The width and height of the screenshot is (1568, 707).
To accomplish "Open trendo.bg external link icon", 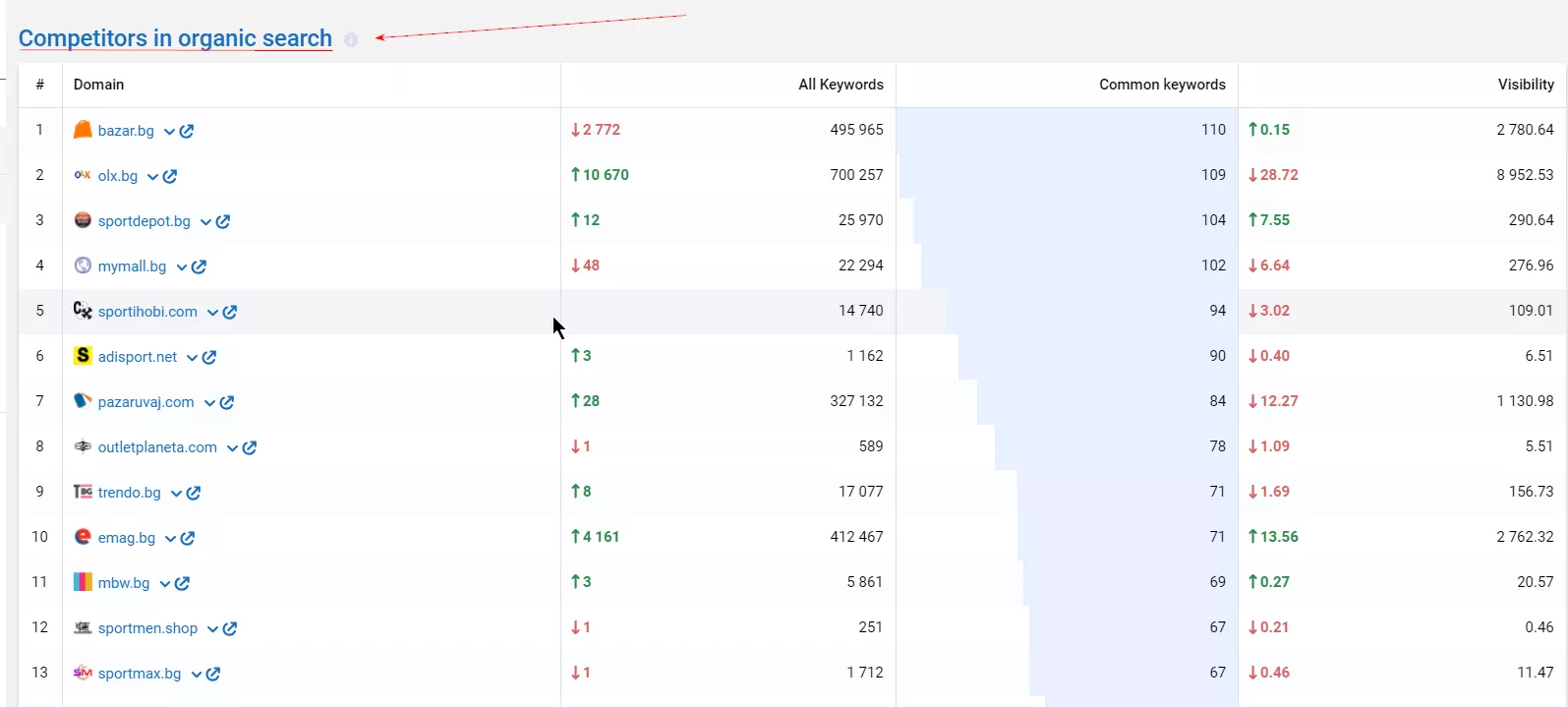I will (x=194, y=493).
